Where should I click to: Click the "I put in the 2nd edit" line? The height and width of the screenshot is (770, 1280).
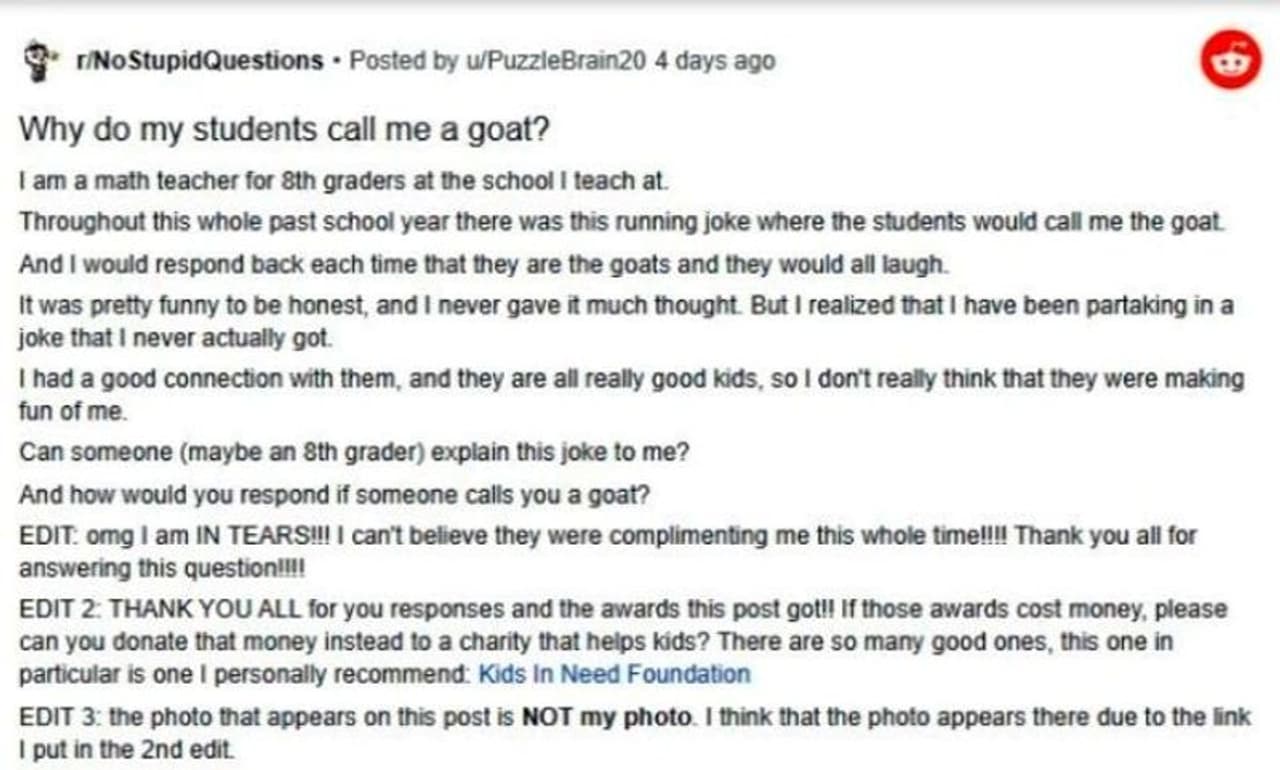click(x=126, y=749)
